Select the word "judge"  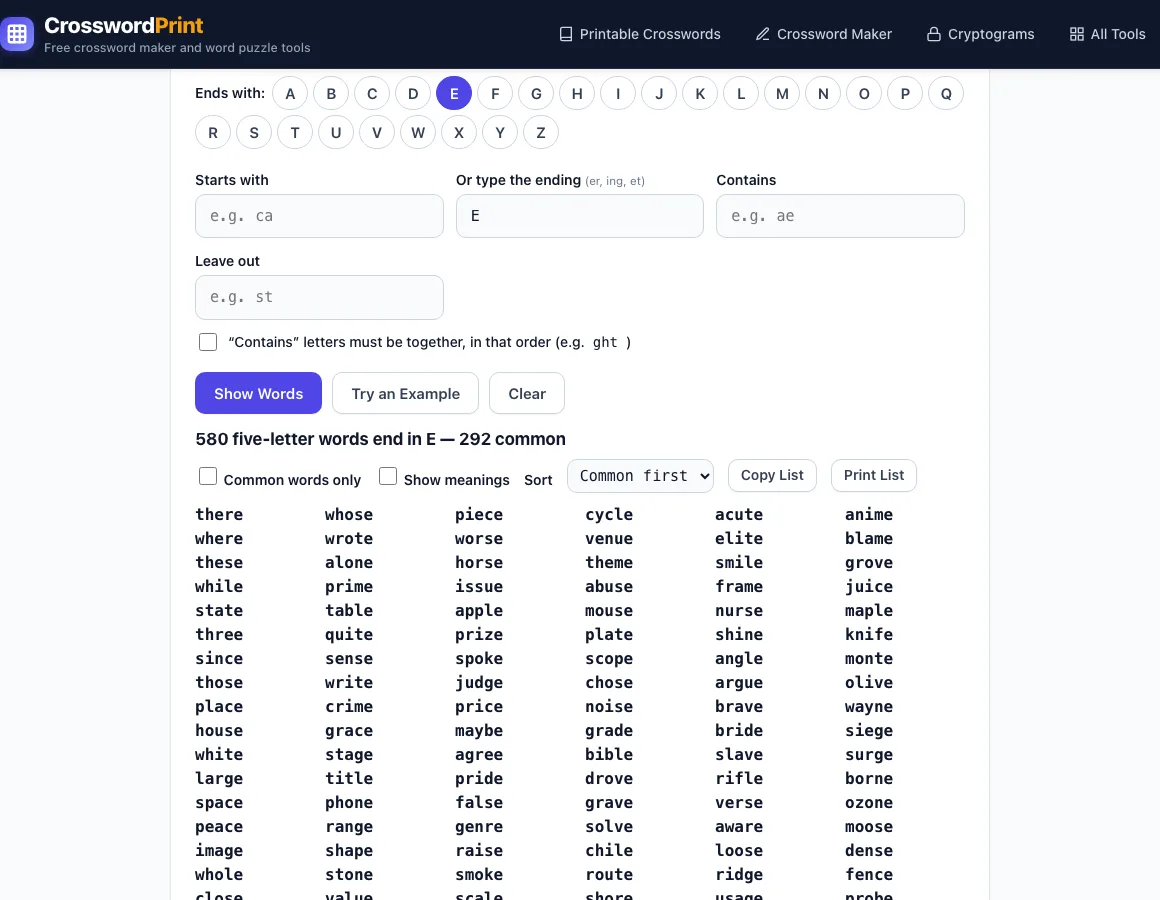479,682
